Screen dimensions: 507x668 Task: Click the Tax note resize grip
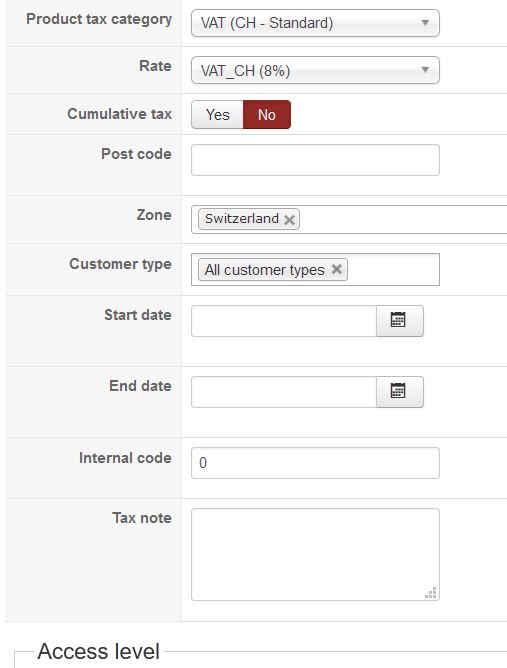[x=431, y=593]
